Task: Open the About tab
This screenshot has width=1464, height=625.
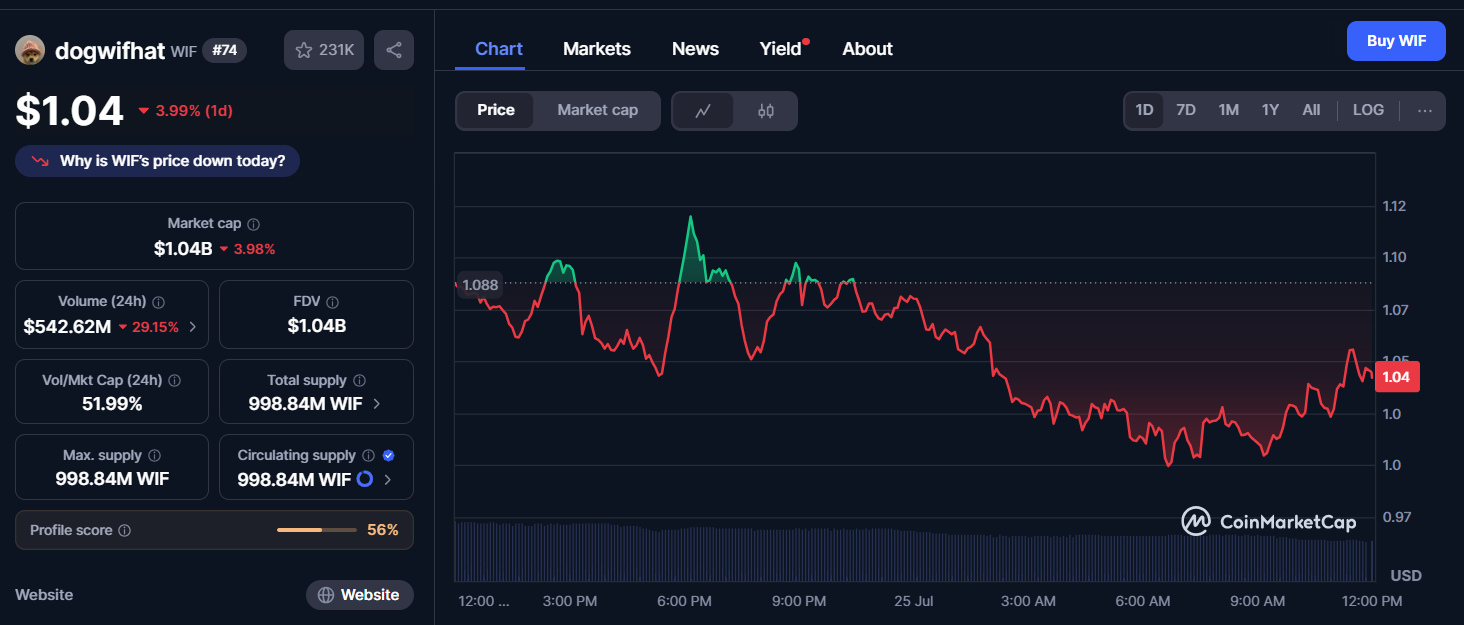Action: click(x=867, y=49)
